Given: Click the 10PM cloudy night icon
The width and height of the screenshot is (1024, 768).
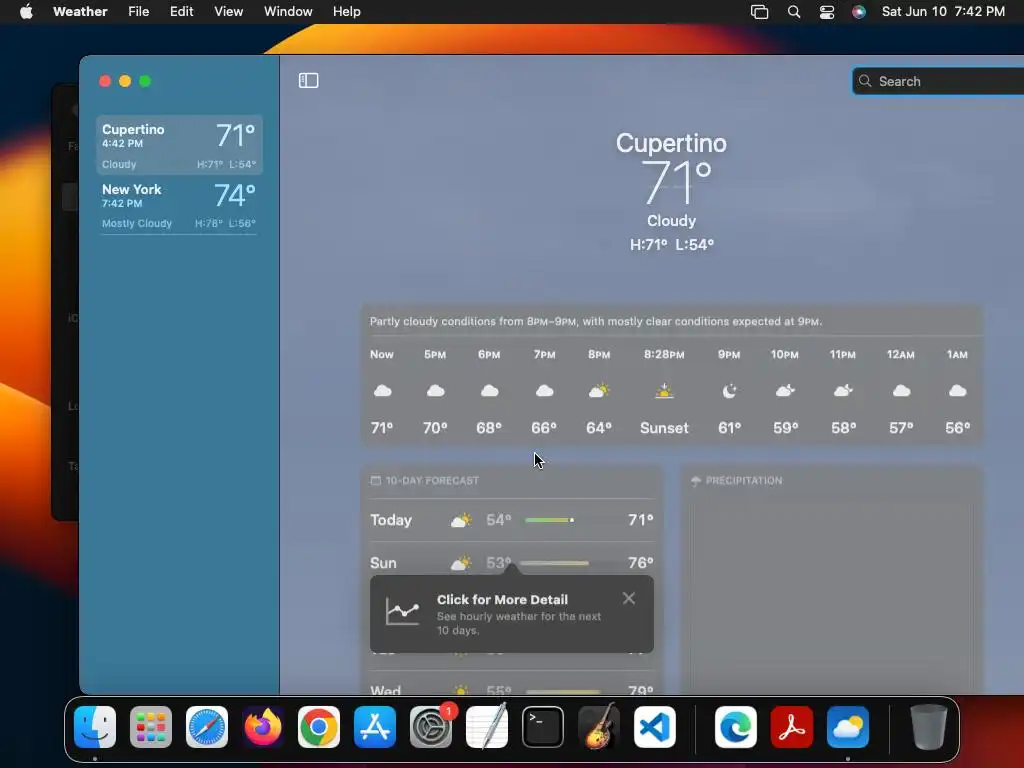Looking at the screenshot, I should pos(785,391).
